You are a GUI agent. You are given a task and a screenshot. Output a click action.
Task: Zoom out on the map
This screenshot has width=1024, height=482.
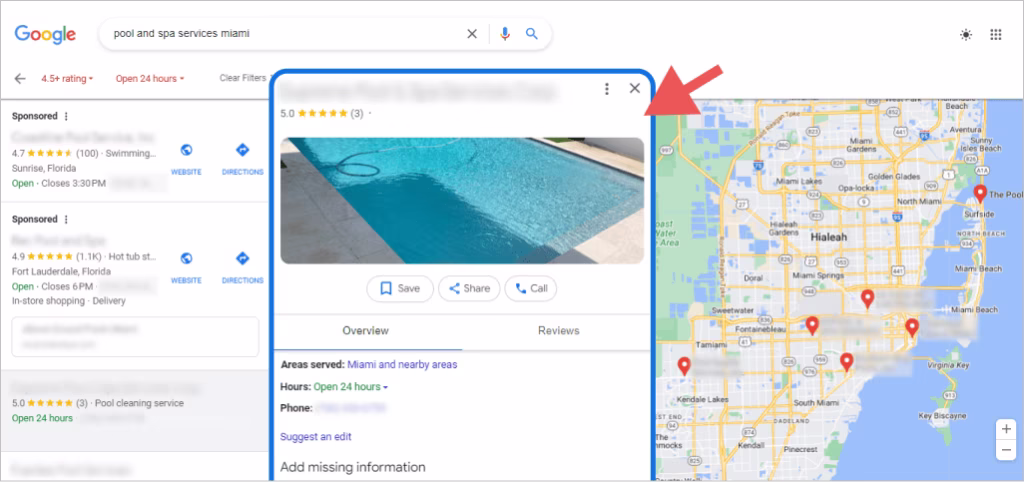(1006, 450)
